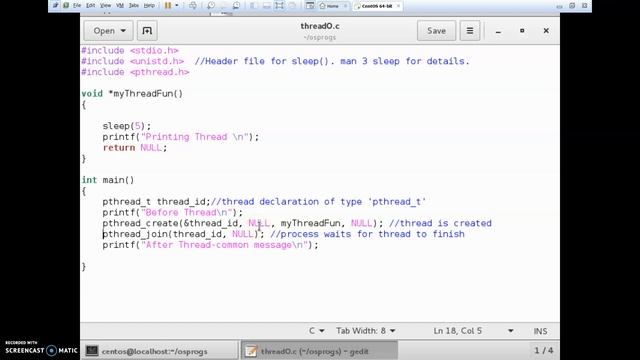
Task: Switch to the centos@localhost terminal in taskbar
Action: [x=160, y=351]
